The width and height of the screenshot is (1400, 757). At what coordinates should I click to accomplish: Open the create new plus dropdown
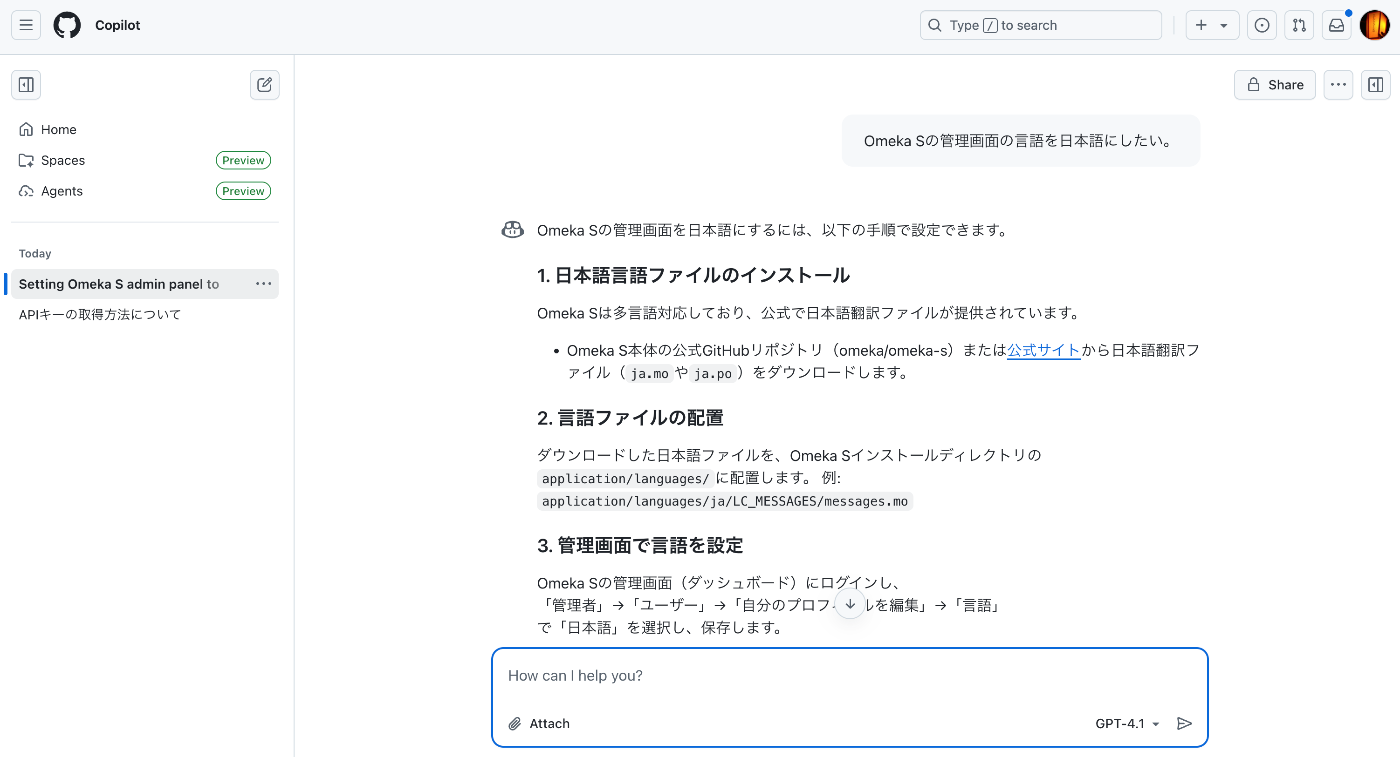pos(1212,25)
